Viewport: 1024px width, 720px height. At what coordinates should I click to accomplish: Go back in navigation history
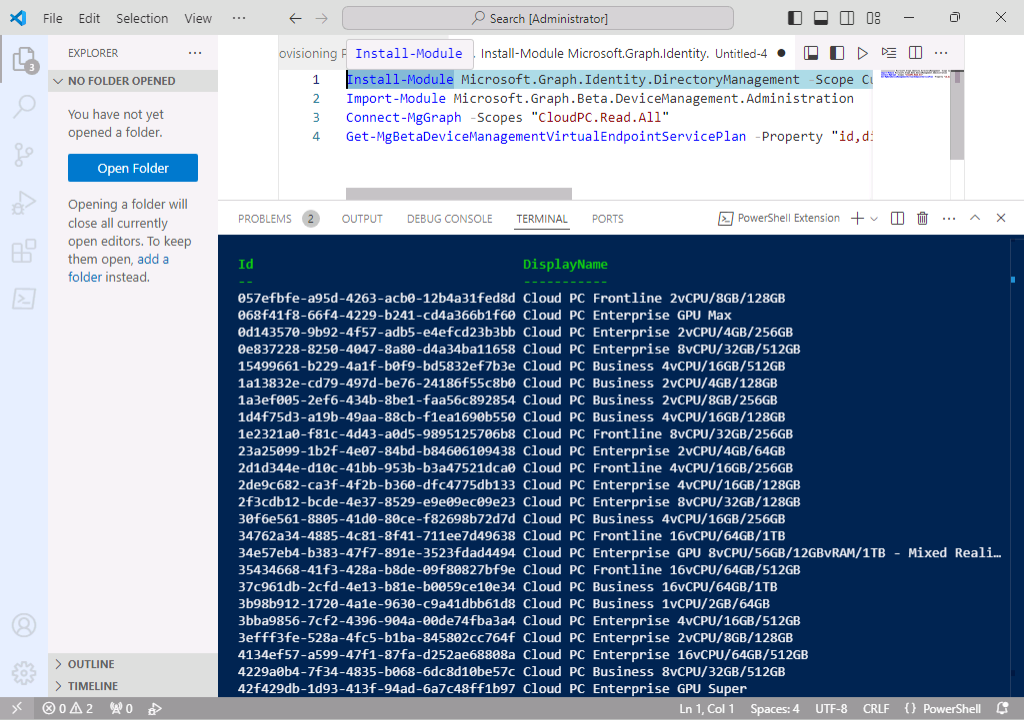pyautogui.click(x=295, y=18)
